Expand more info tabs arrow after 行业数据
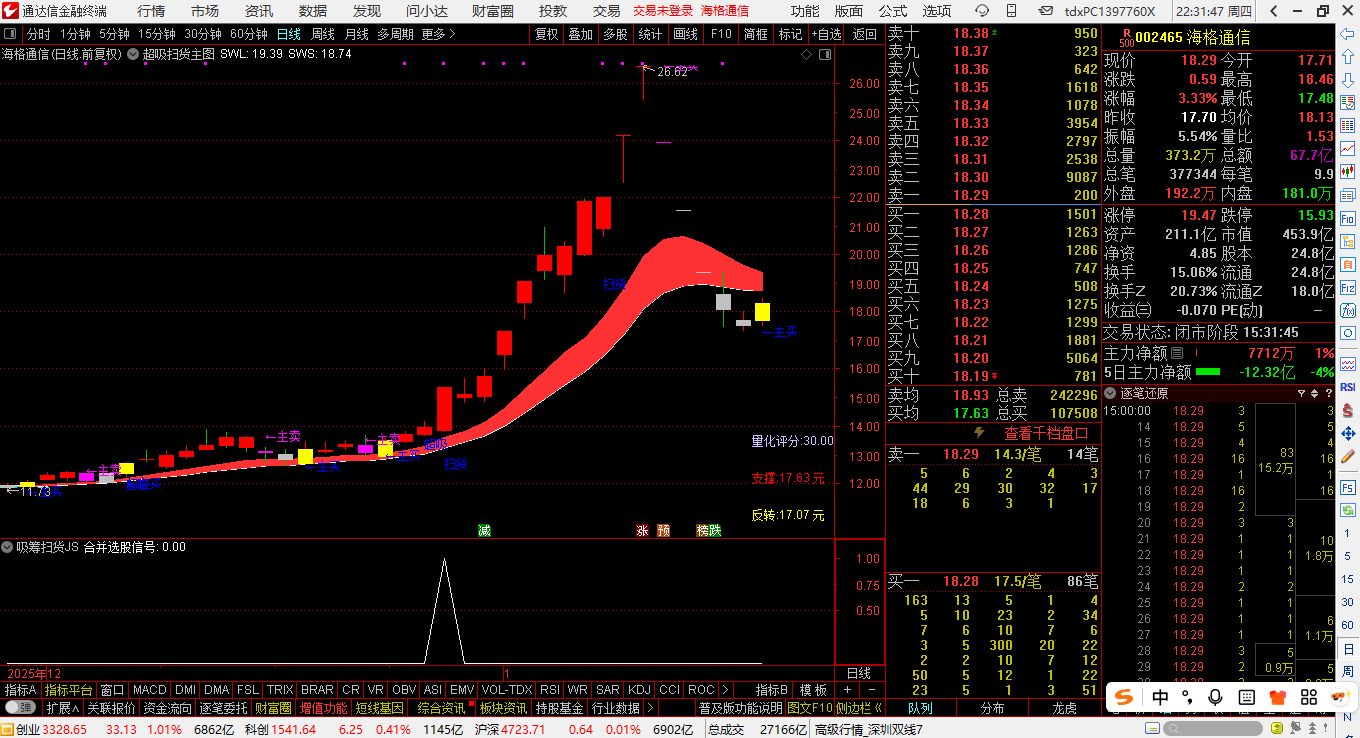The height and width of the screenshot is (738, 1360). 650,707
